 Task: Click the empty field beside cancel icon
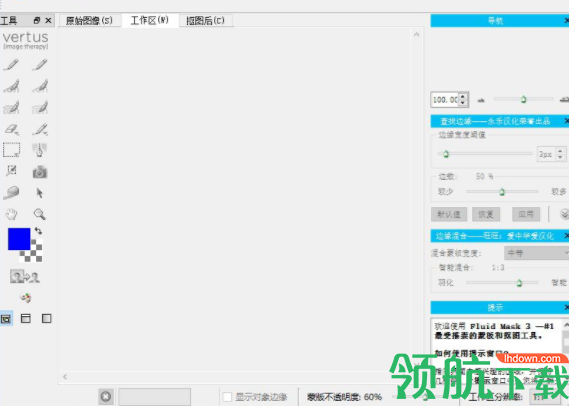coord(155,397)
